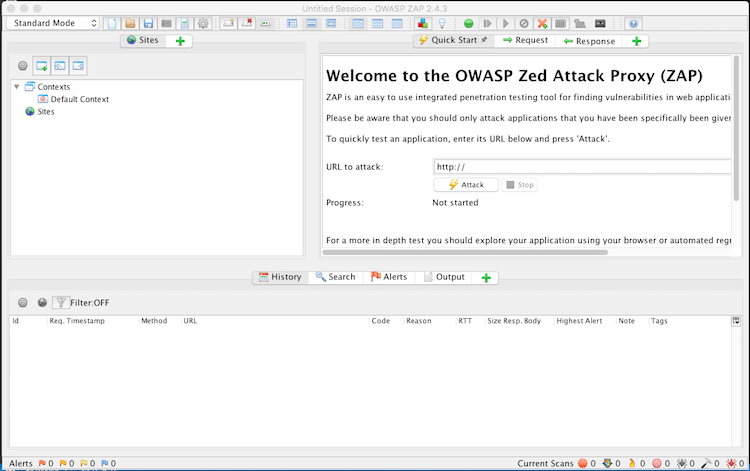Select the Full layout toolbar icon

point(331,23)
